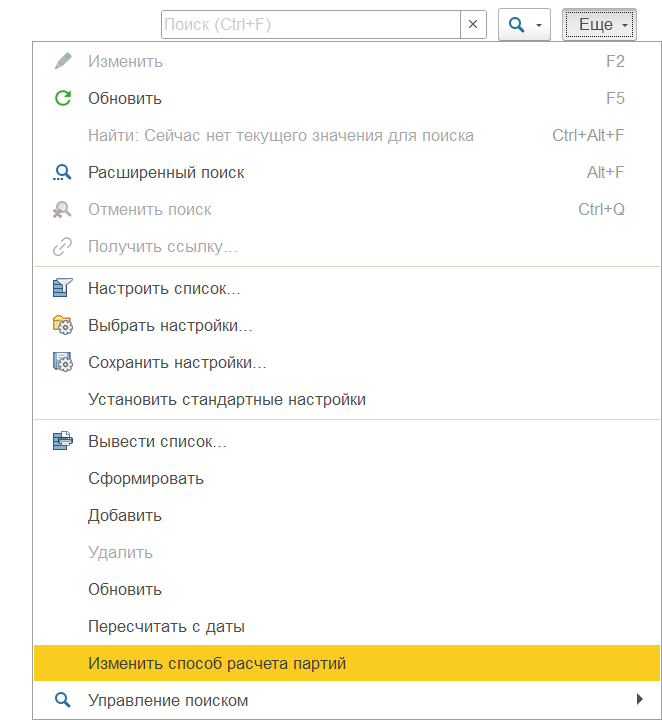Click the Настроить список icon
Screen dimensions: 662x720
click(63, 288)
